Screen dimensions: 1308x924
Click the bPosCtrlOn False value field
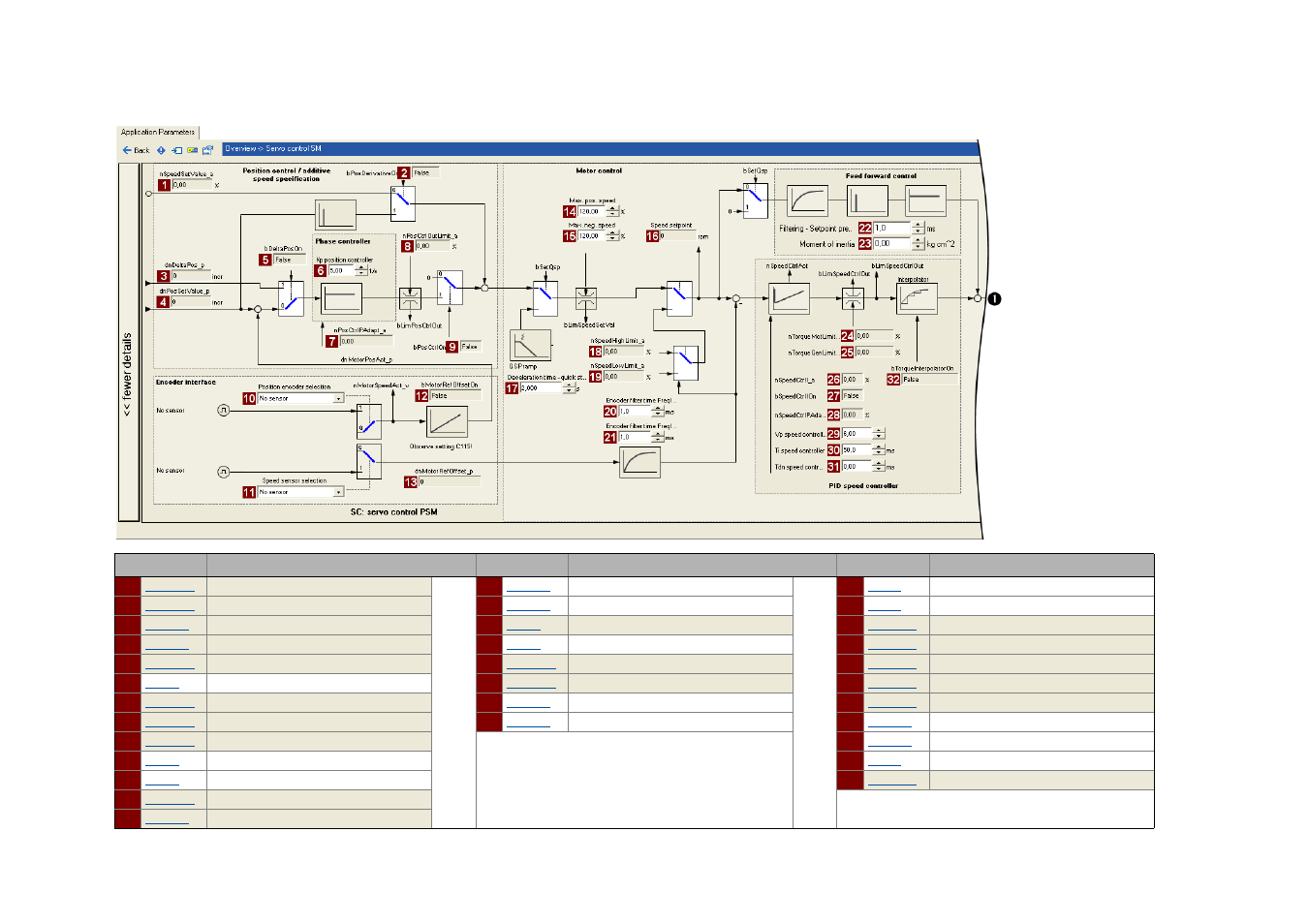pyautogui.click(x=470, y=346)
